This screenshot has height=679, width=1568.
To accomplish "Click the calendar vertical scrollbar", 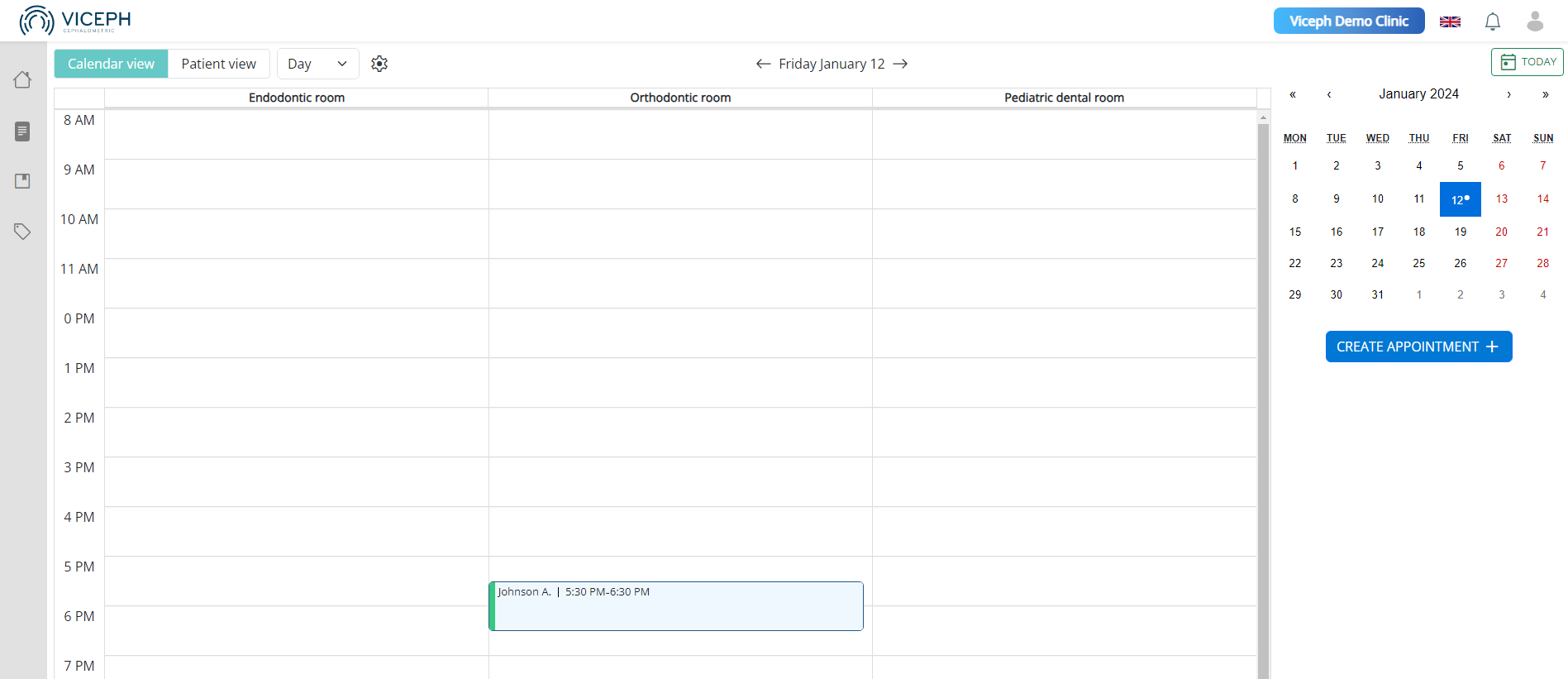I will tap(1262, 397).
